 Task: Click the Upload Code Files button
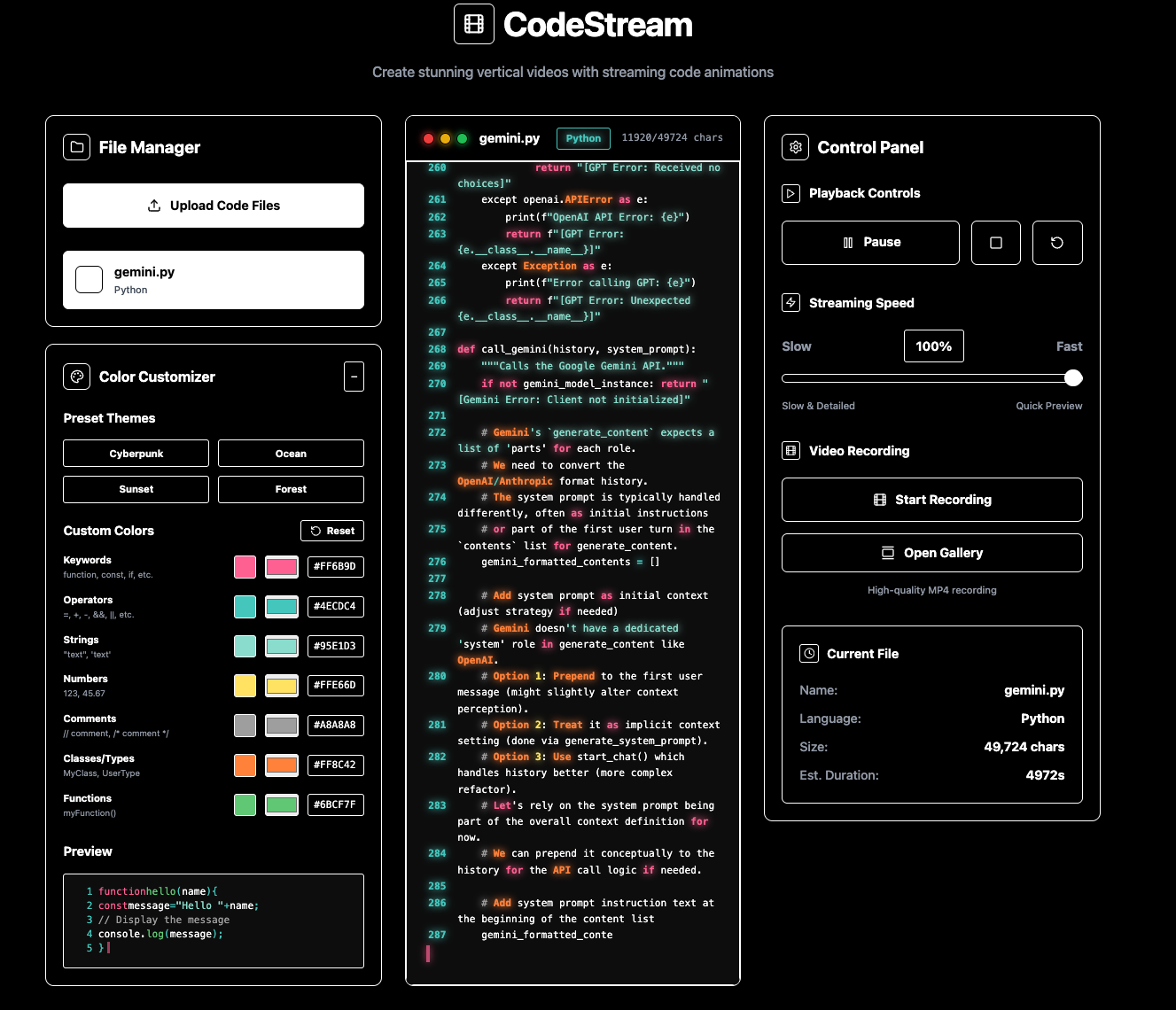coord(213,205)
